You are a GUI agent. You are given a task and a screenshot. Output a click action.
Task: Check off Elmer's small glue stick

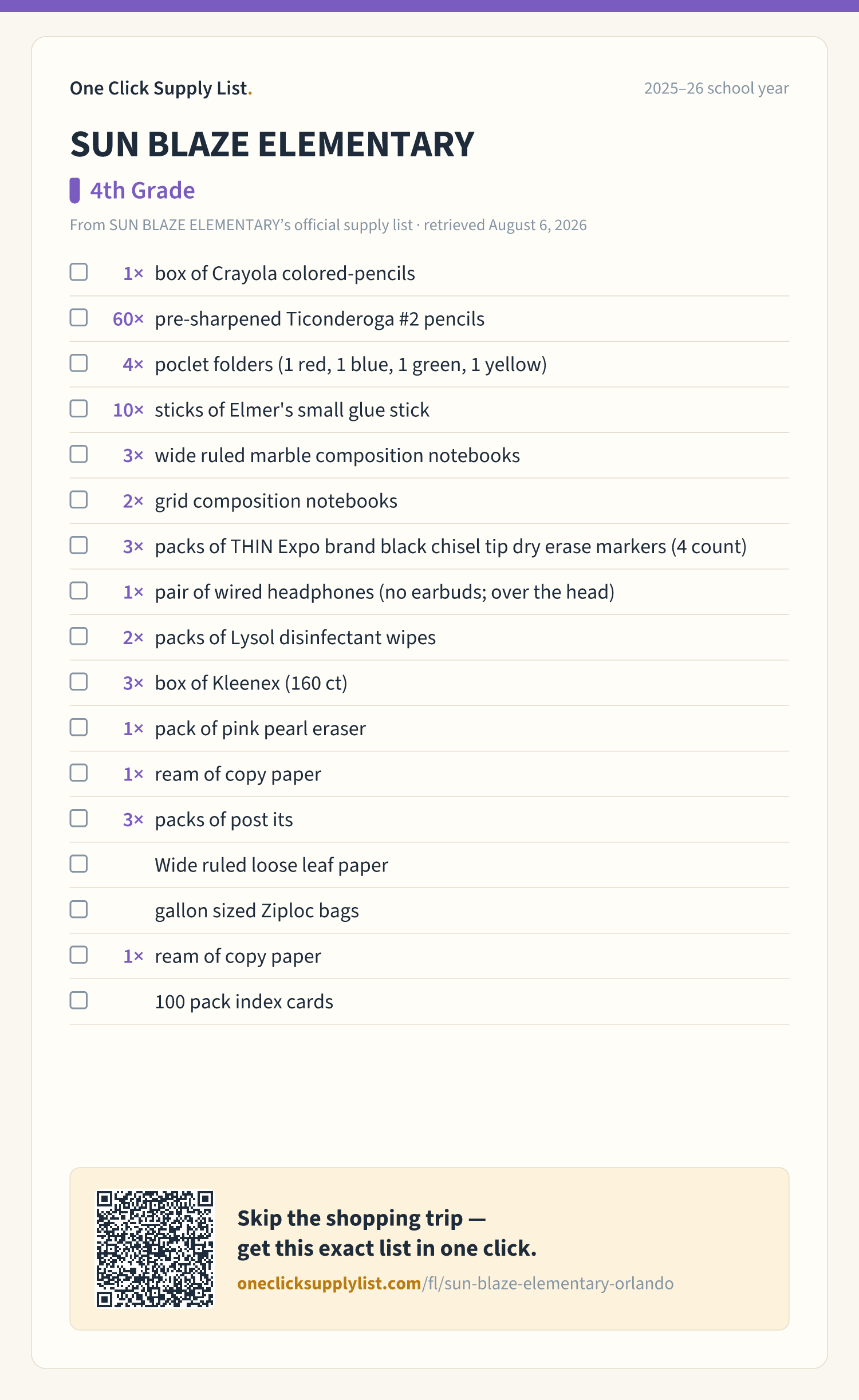pos(78,408)
